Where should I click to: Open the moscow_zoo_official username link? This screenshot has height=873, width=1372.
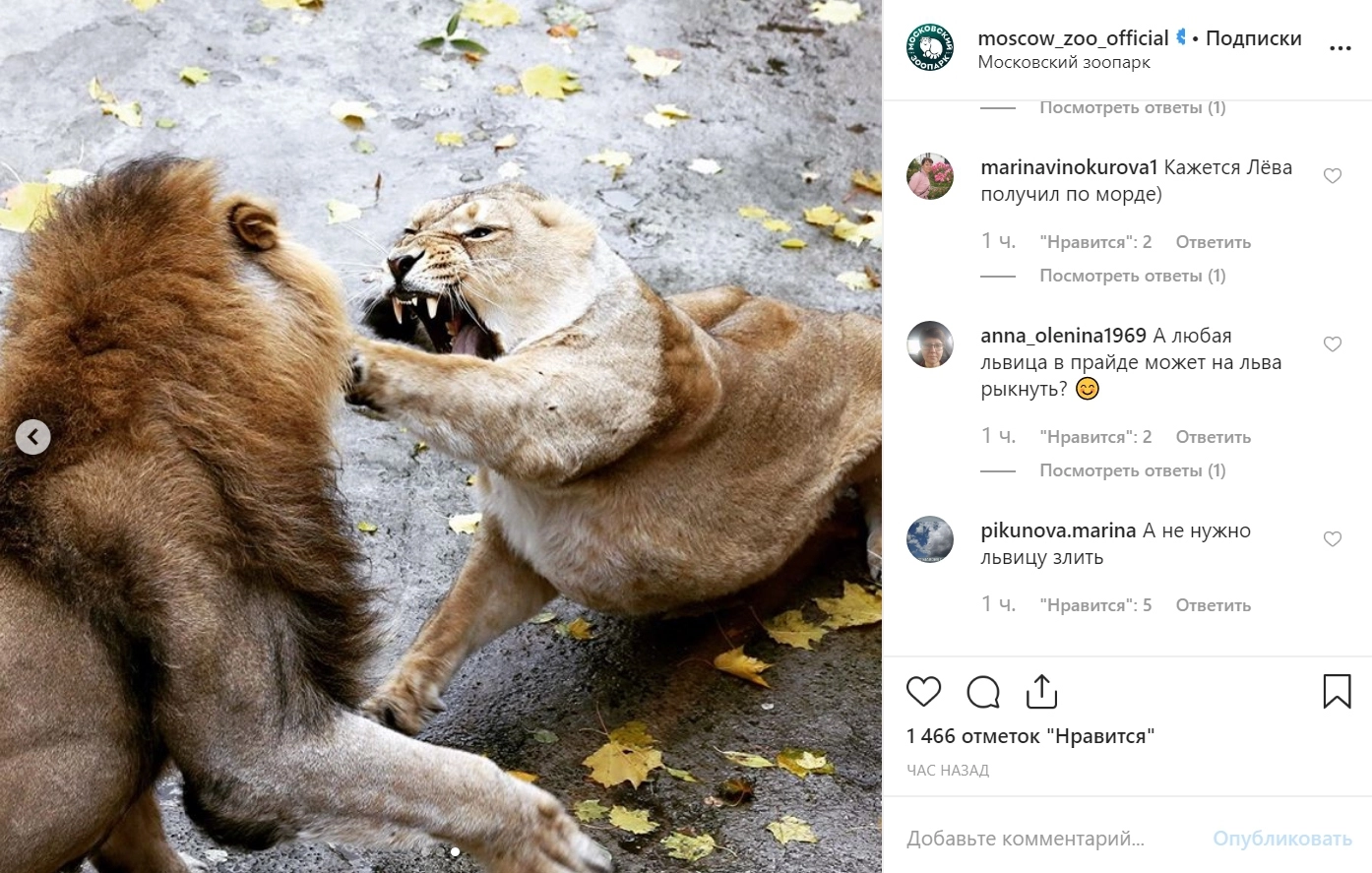(x=1073, y=38)
